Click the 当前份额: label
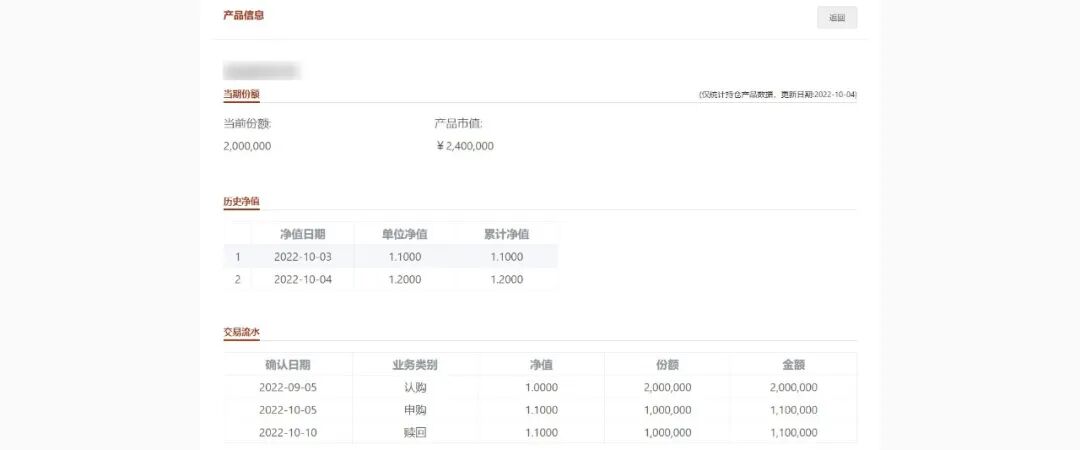Image resolution: width=1080 pixels, height=450 pixels. point(247,124)
